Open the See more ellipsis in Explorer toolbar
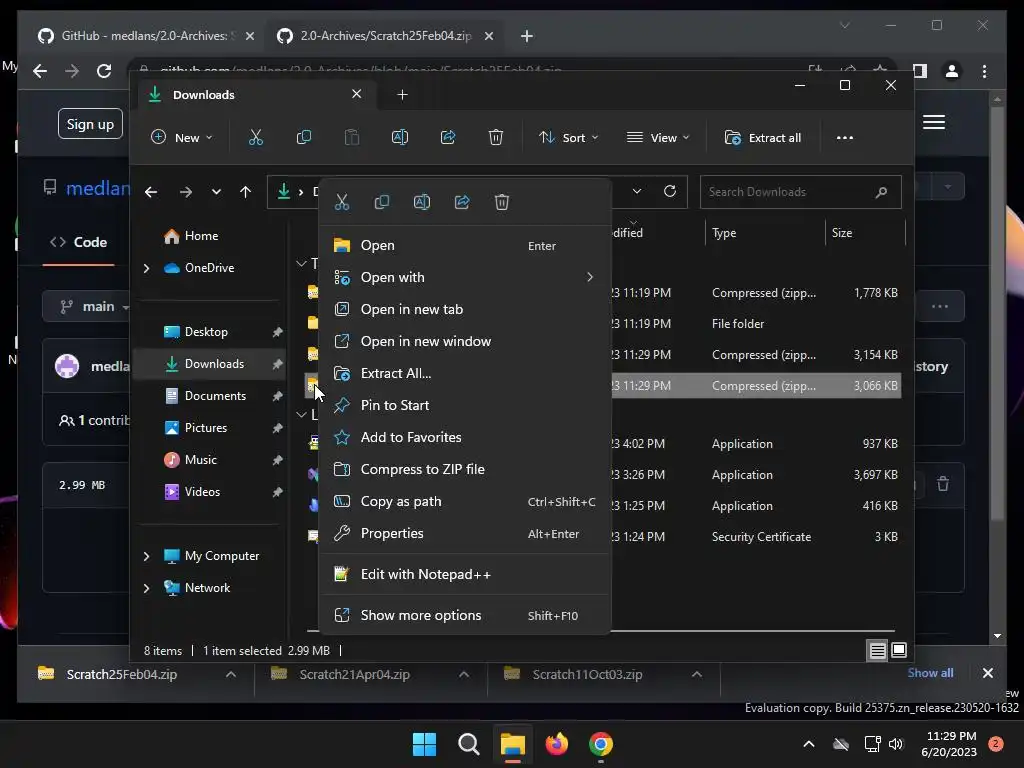Image resolution: width=1024 pixels, height=768 pixels. coord(845,138)
